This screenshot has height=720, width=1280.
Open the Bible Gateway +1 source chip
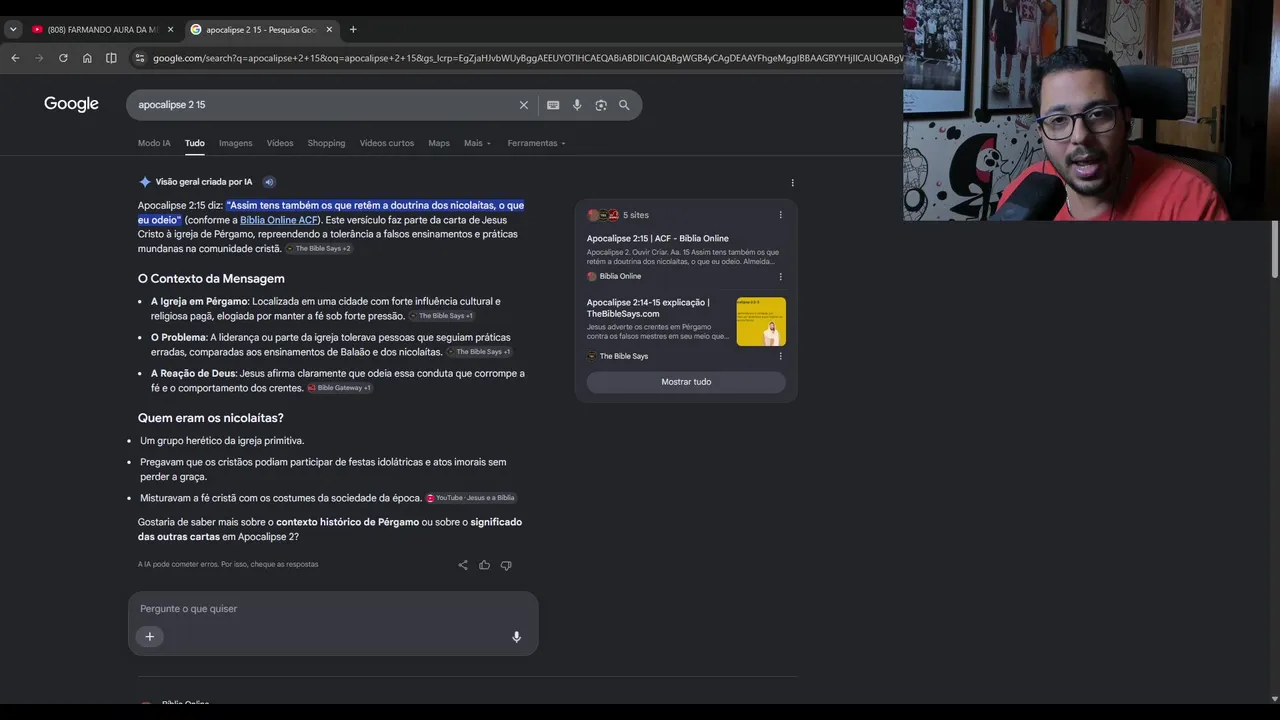340,388
